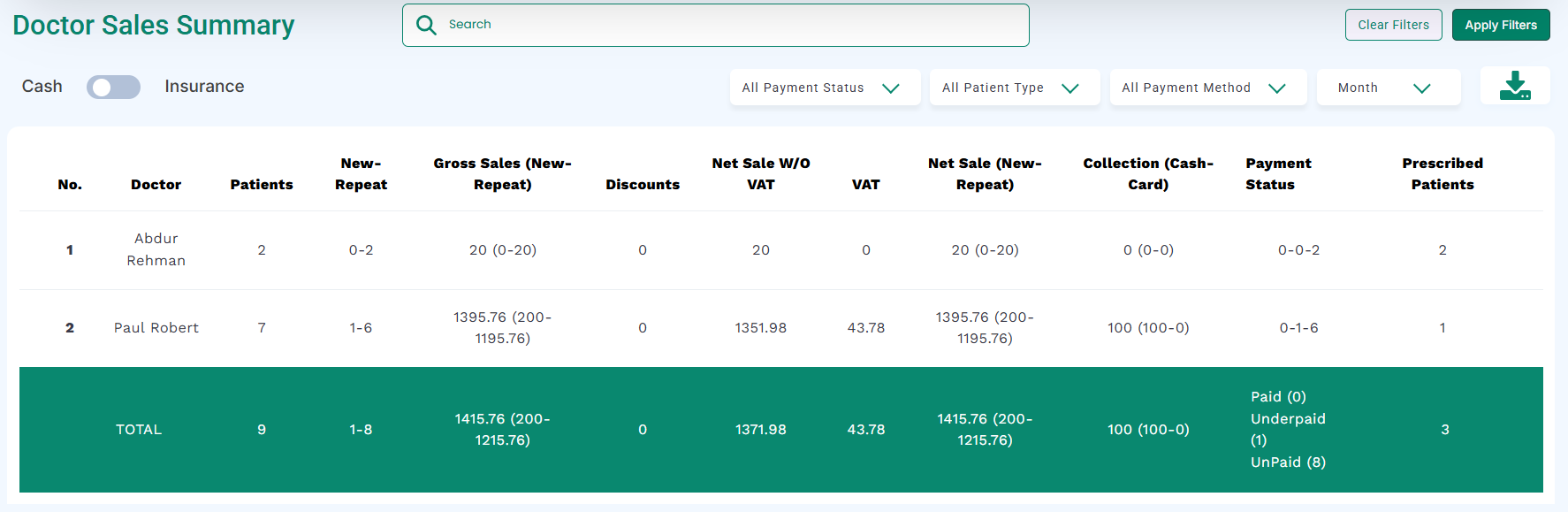Click the Cash label beside the switch
Viewport: 1568px width, 512px height.
tap(42, 87)
